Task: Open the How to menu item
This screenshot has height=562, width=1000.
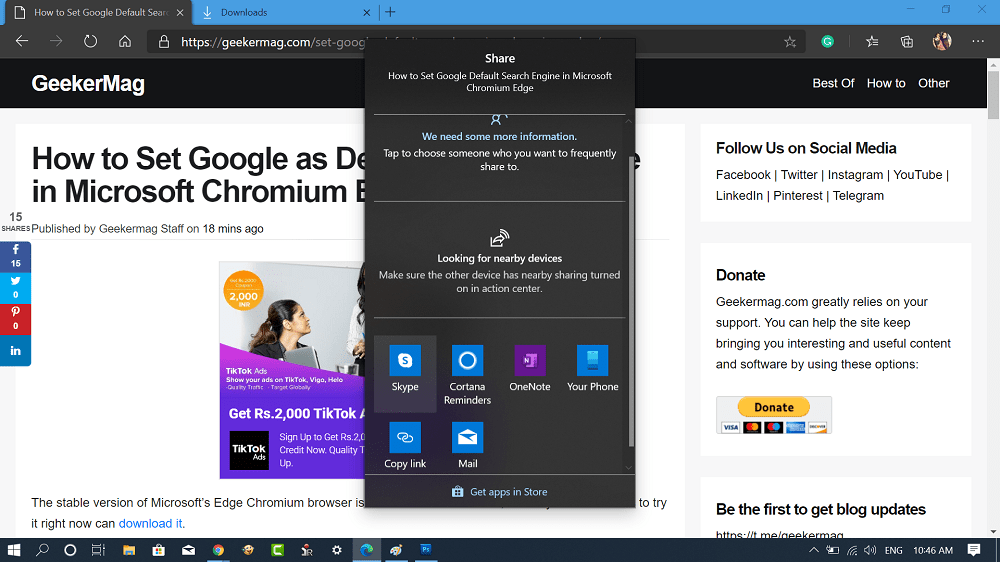Action: click(x=886, y=83)
